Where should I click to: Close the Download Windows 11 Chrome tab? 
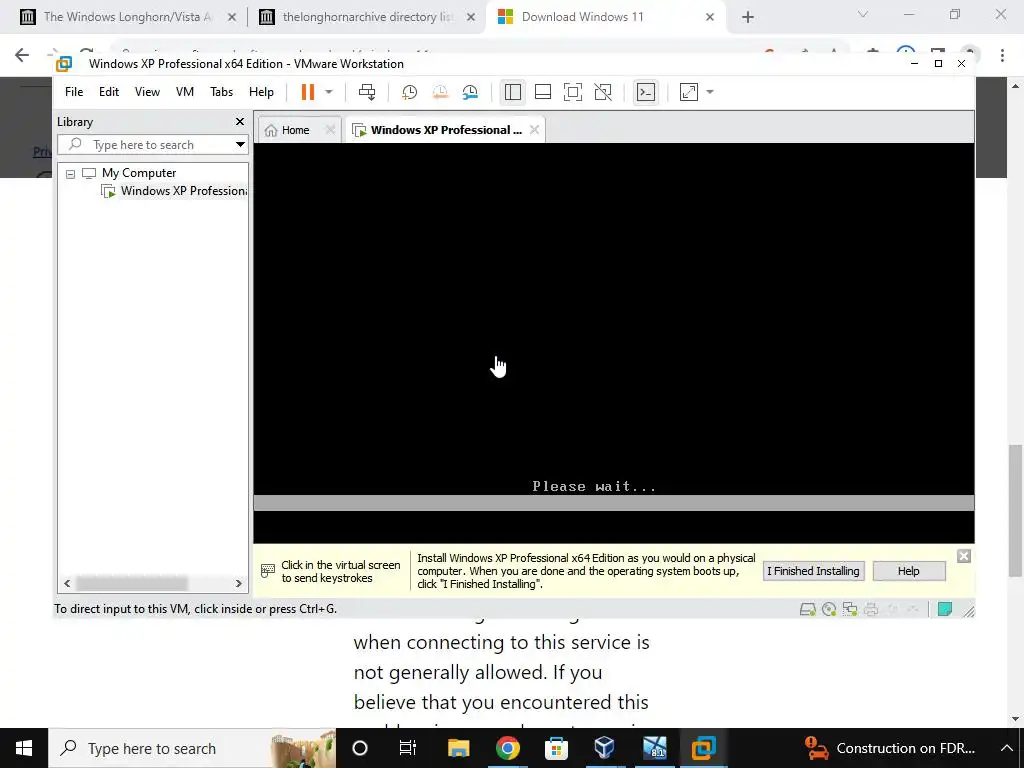tap(710, 17)
